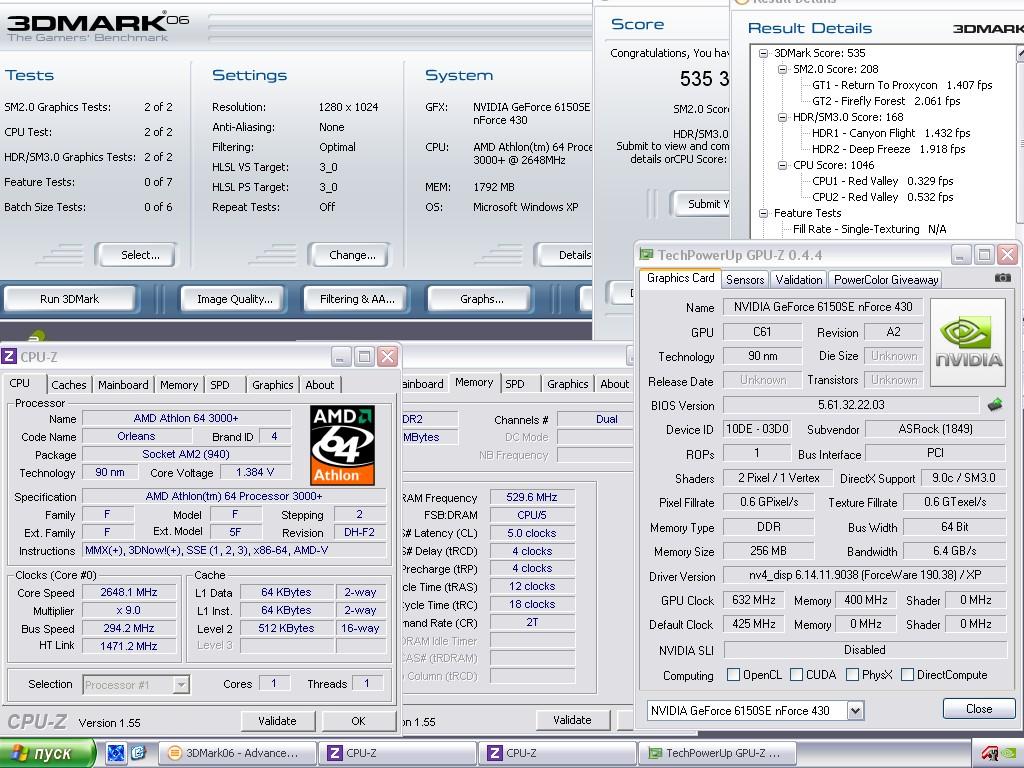The height and width of the screenshot is (768, 1024).
Task: Collapse the CPU Score tree node
Action: point(782,165)
